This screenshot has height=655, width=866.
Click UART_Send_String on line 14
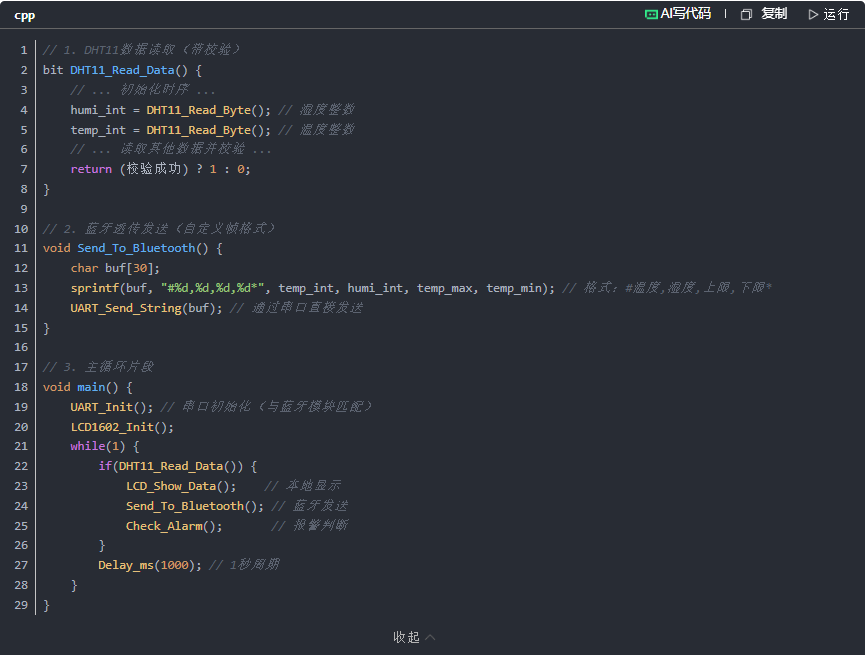point(126,308)
